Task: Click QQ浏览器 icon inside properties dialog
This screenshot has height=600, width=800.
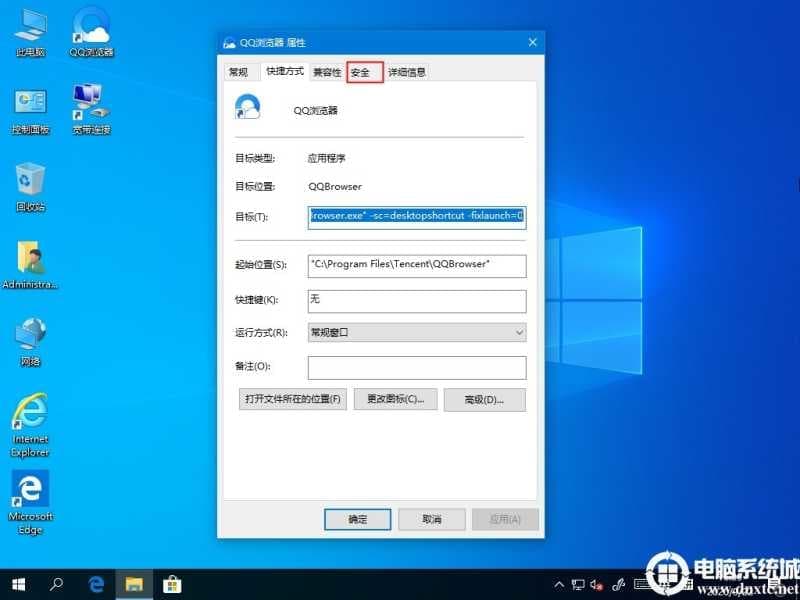Action: pos(248,107)
